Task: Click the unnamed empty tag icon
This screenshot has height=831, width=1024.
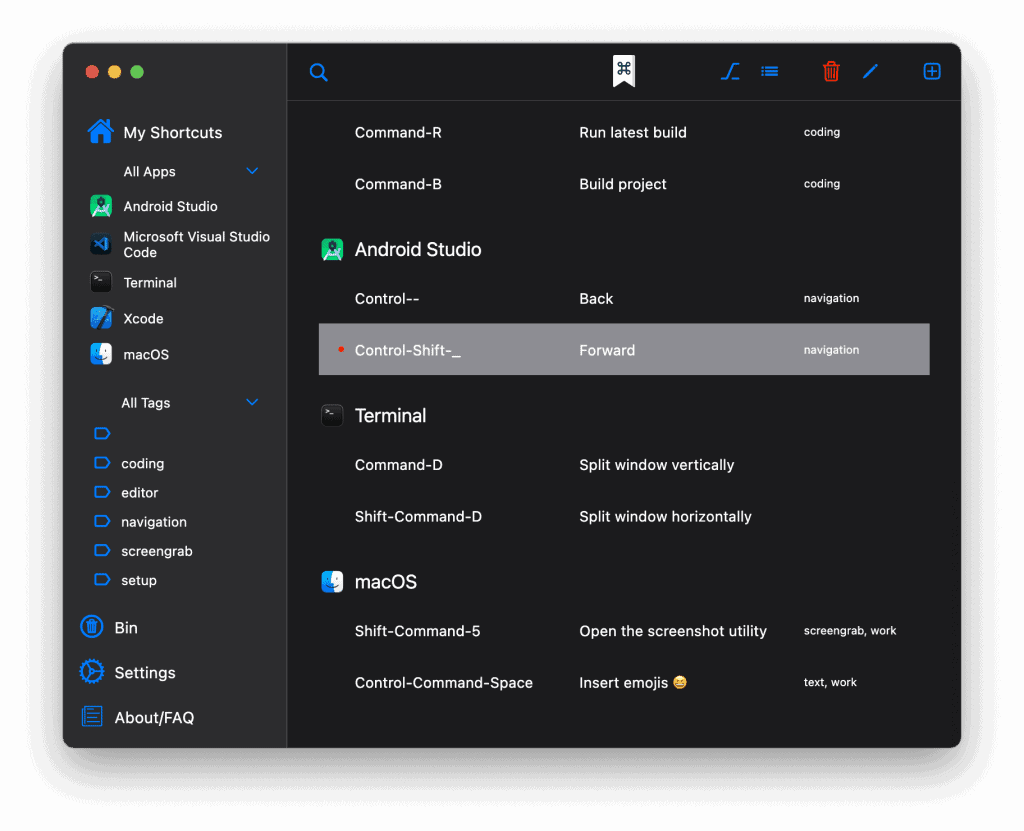Action: 102,433
